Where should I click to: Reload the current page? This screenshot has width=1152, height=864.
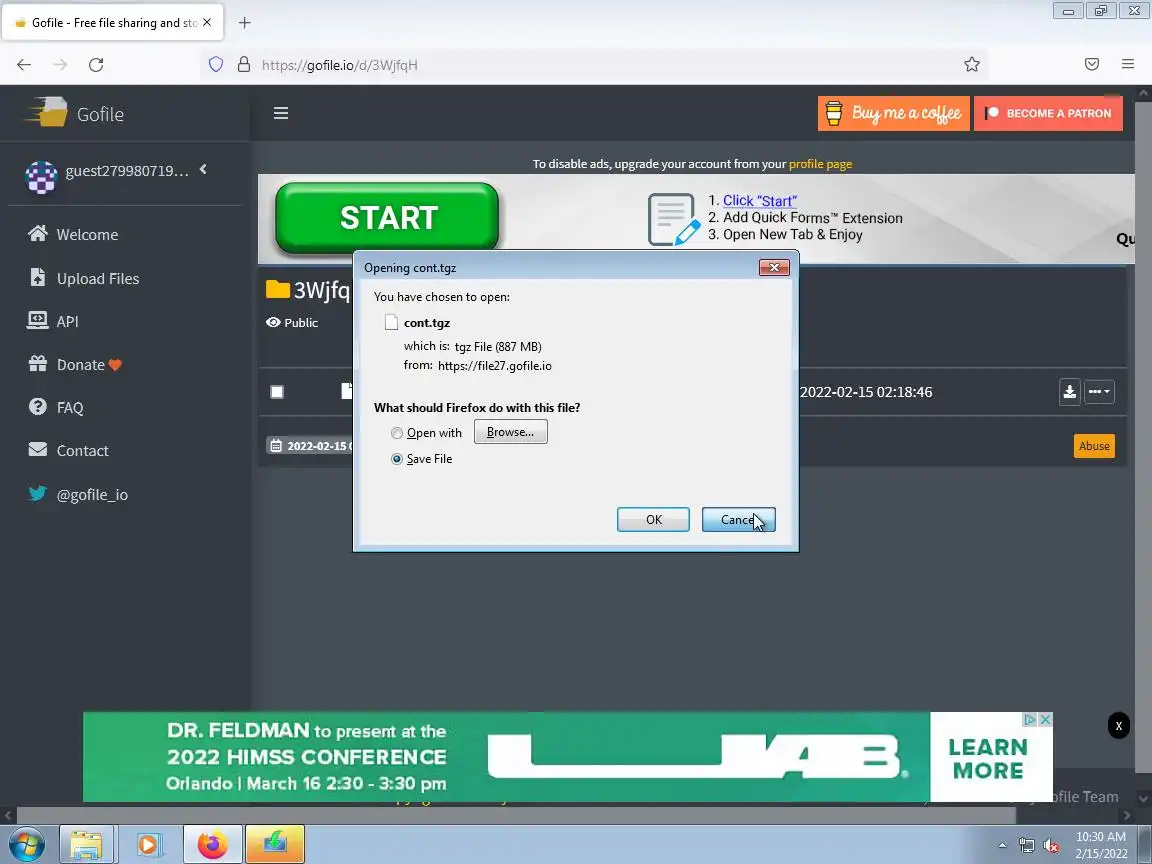pyautogui.click(x=96, y=65)
